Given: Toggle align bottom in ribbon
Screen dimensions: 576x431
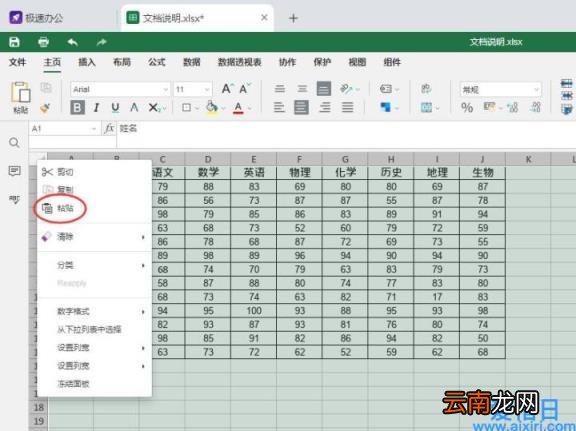Looking at the screenshot, I should (324, 89).
